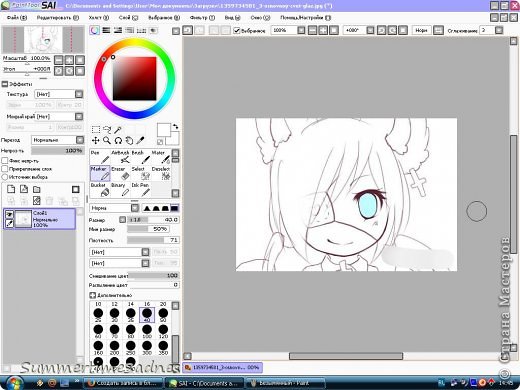Adjust the Размер brush size slider

153,220
